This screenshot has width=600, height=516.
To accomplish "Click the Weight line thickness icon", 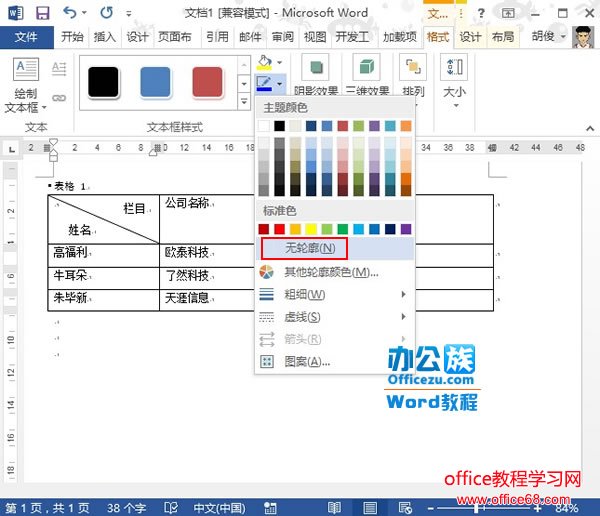I will (x=267, y=294).
